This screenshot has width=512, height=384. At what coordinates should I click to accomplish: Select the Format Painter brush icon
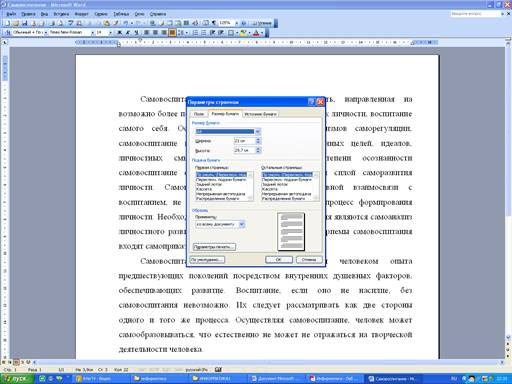click(115, 23)
